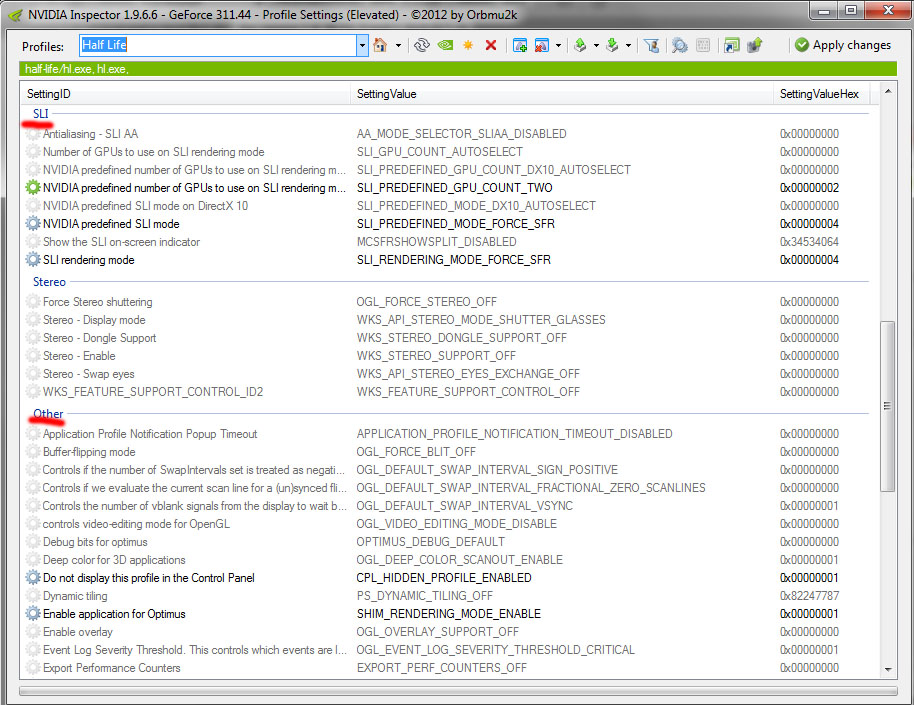
Task: Open the Profiles combo box dropdown arrow
Action: [x=363, y=45]
